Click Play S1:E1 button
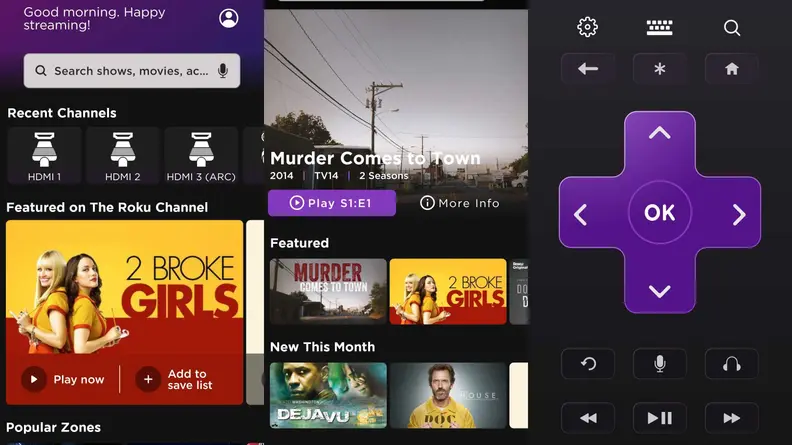The image size is (792, 445). click(332, 203)
